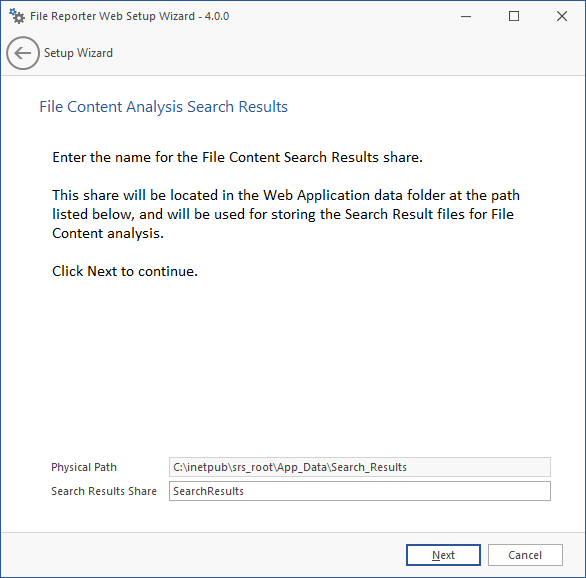
Task: Go back using the circular arrow icon
Action: 23,53
